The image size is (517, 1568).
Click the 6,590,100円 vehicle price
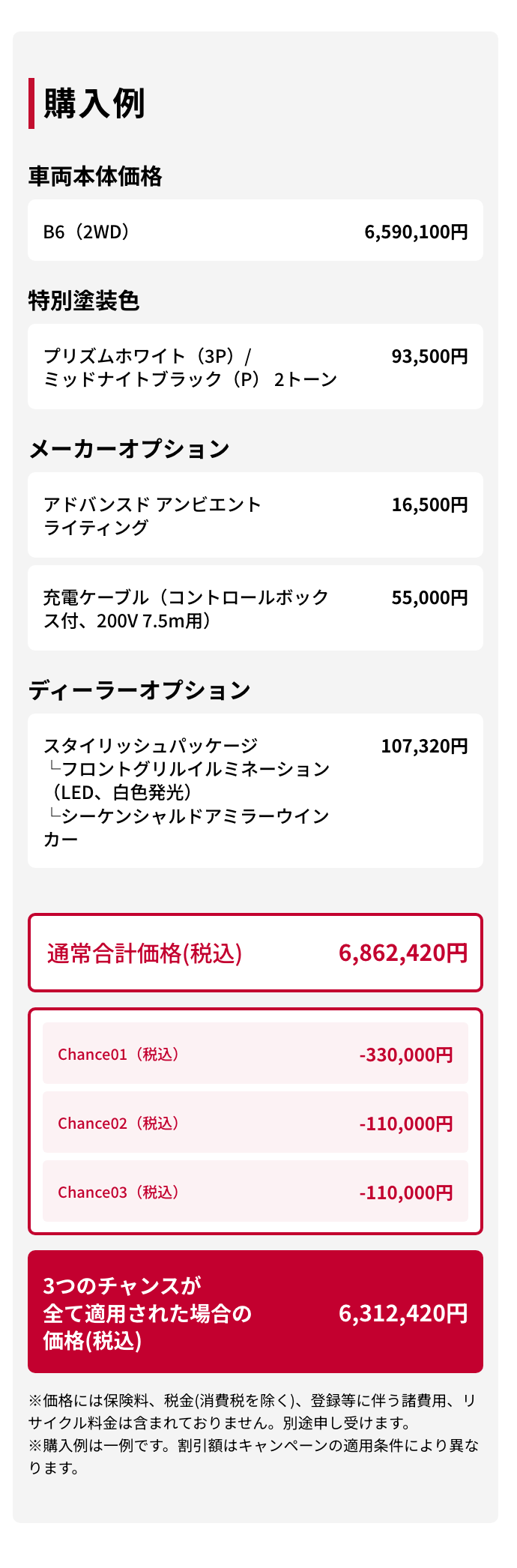pyautogui.click(x=416, y=232)
